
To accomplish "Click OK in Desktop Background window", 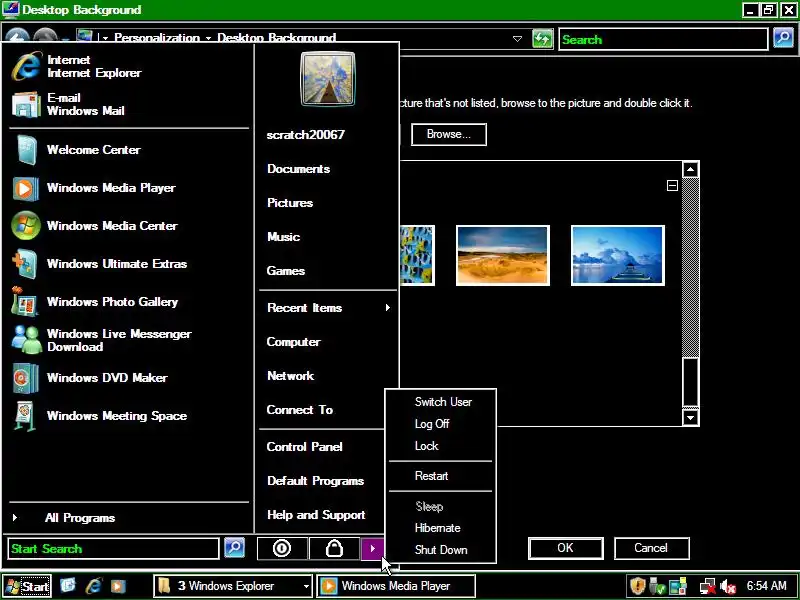I will (x=565, y=548).
